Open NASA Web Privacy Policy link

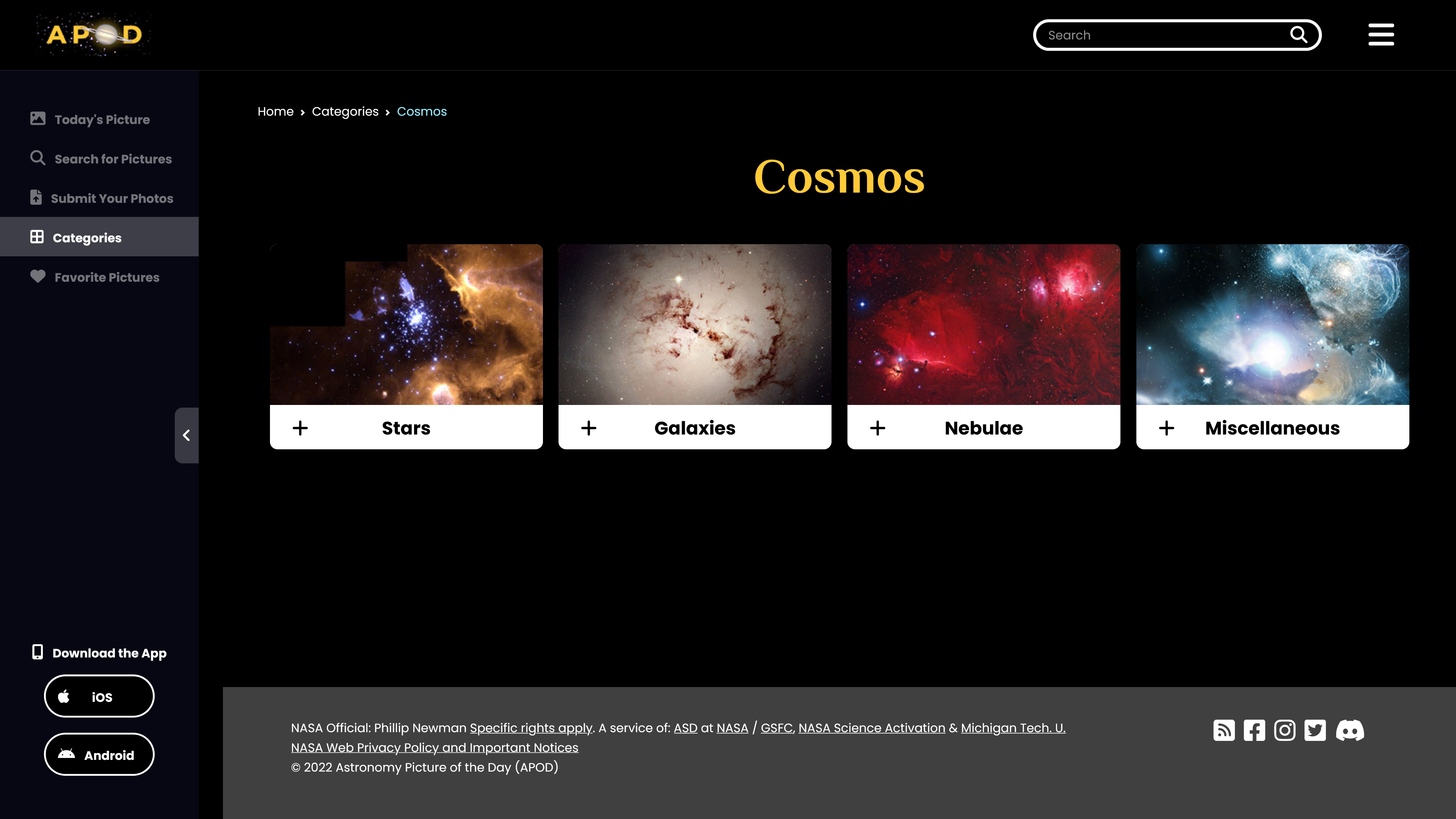[x=435, y=748]
